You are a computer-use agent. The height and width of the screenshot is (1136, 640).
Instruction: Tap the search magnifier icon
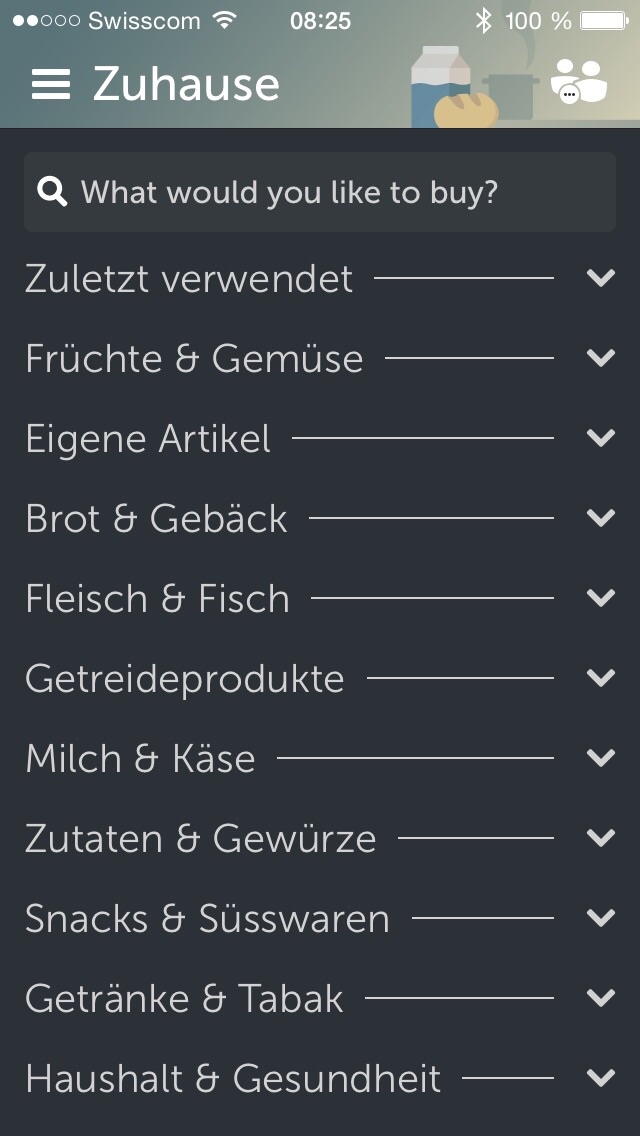(x=52, y=191)
